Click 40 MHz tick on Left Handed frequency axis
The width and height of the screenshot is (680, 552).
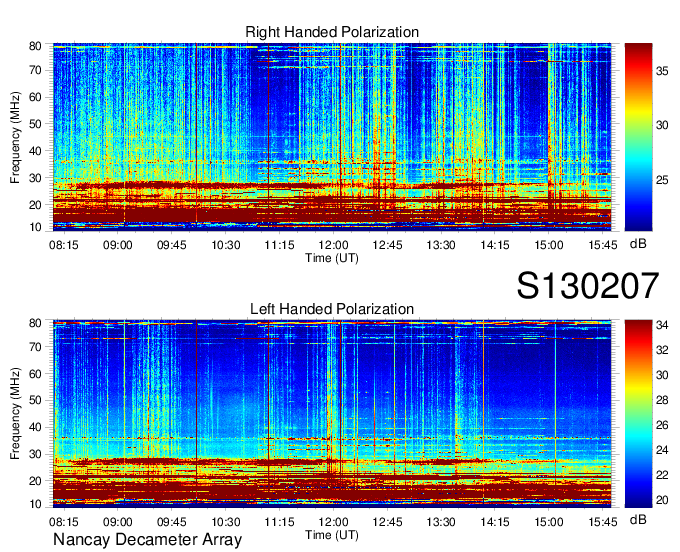tap(35, 427)
